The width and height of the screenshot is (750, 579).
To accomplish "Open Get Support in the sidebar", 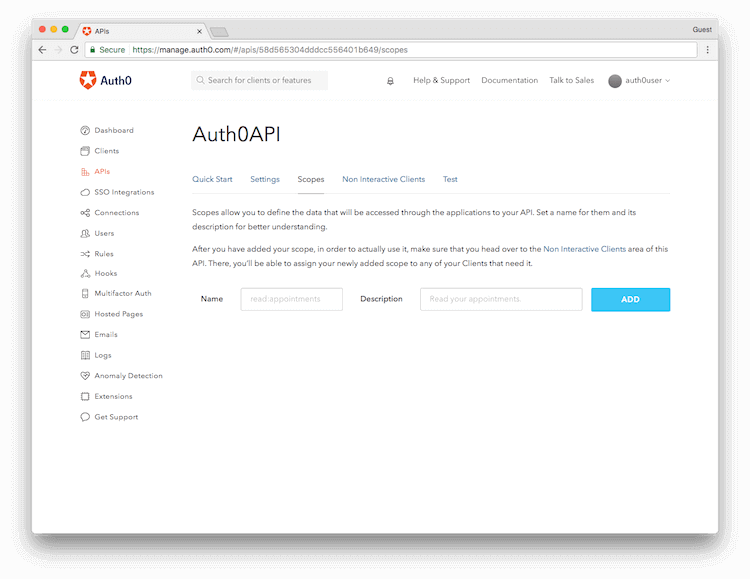I will 116,417.
